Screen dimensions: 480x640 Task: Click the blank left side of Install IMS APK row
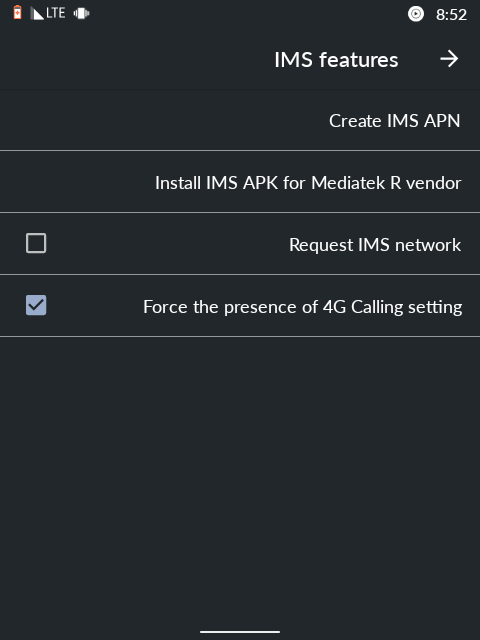coord(73,182)
